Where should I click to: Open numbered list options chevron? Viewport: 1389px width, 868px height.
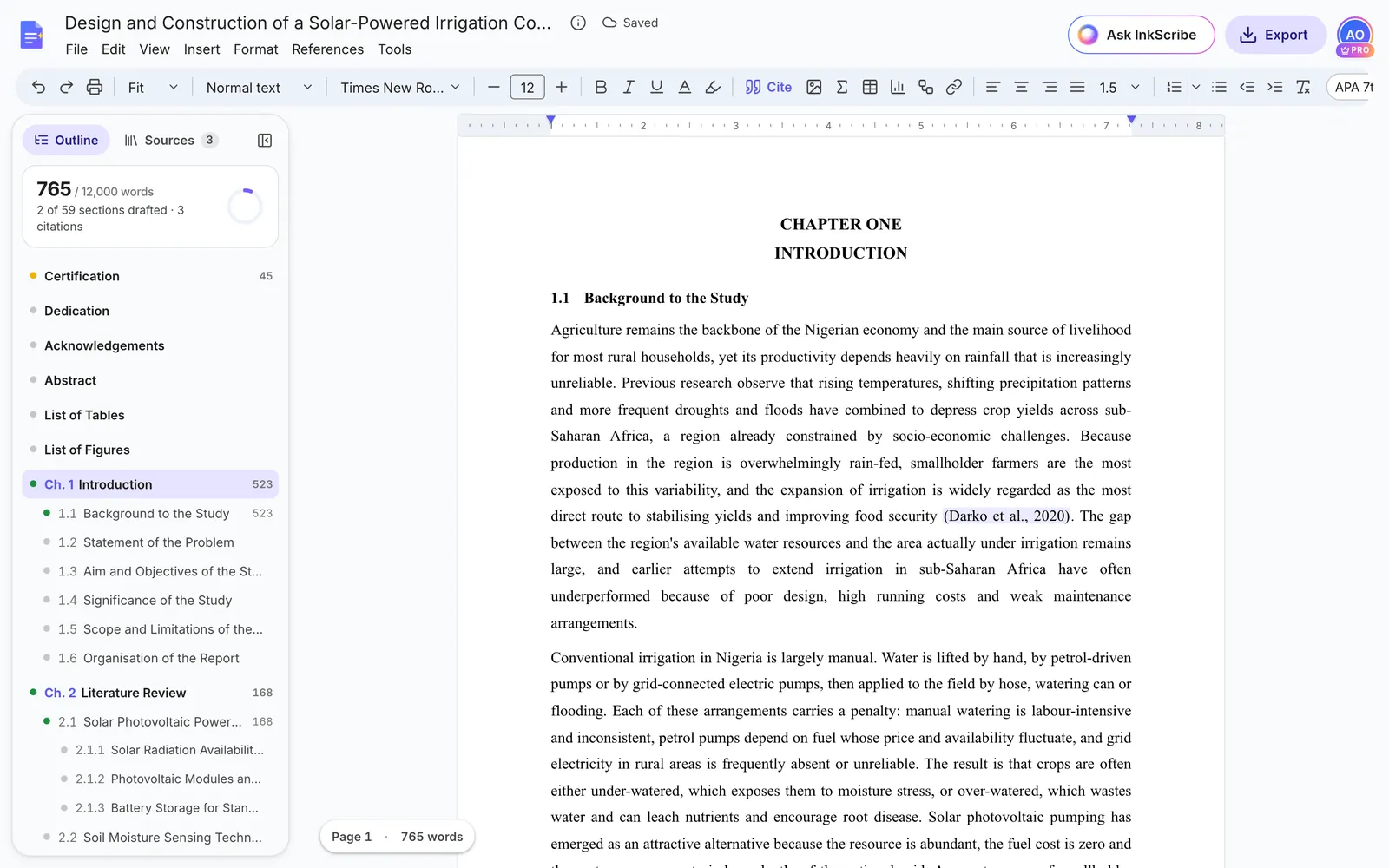(1195, 87)
